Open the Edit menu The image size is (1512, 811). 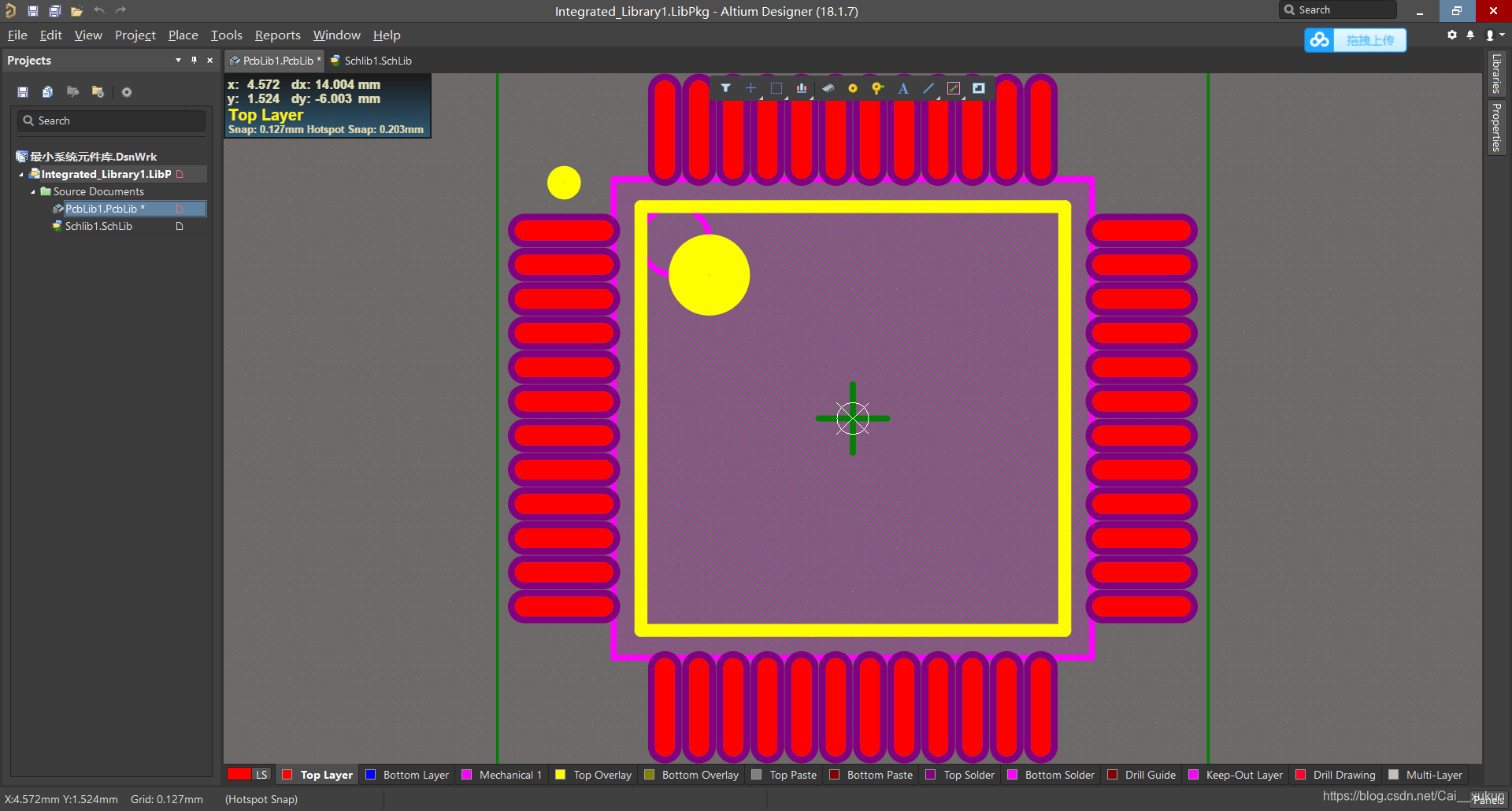coord(51,35)
